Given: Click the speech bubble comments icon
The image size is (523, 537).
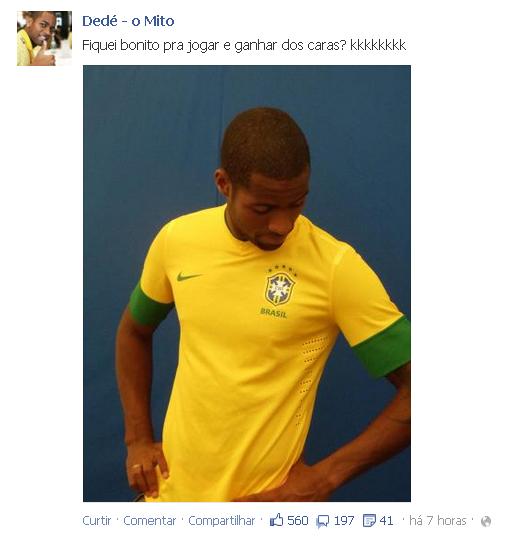Looking at the screenshot, I should [x=323, y=521].
